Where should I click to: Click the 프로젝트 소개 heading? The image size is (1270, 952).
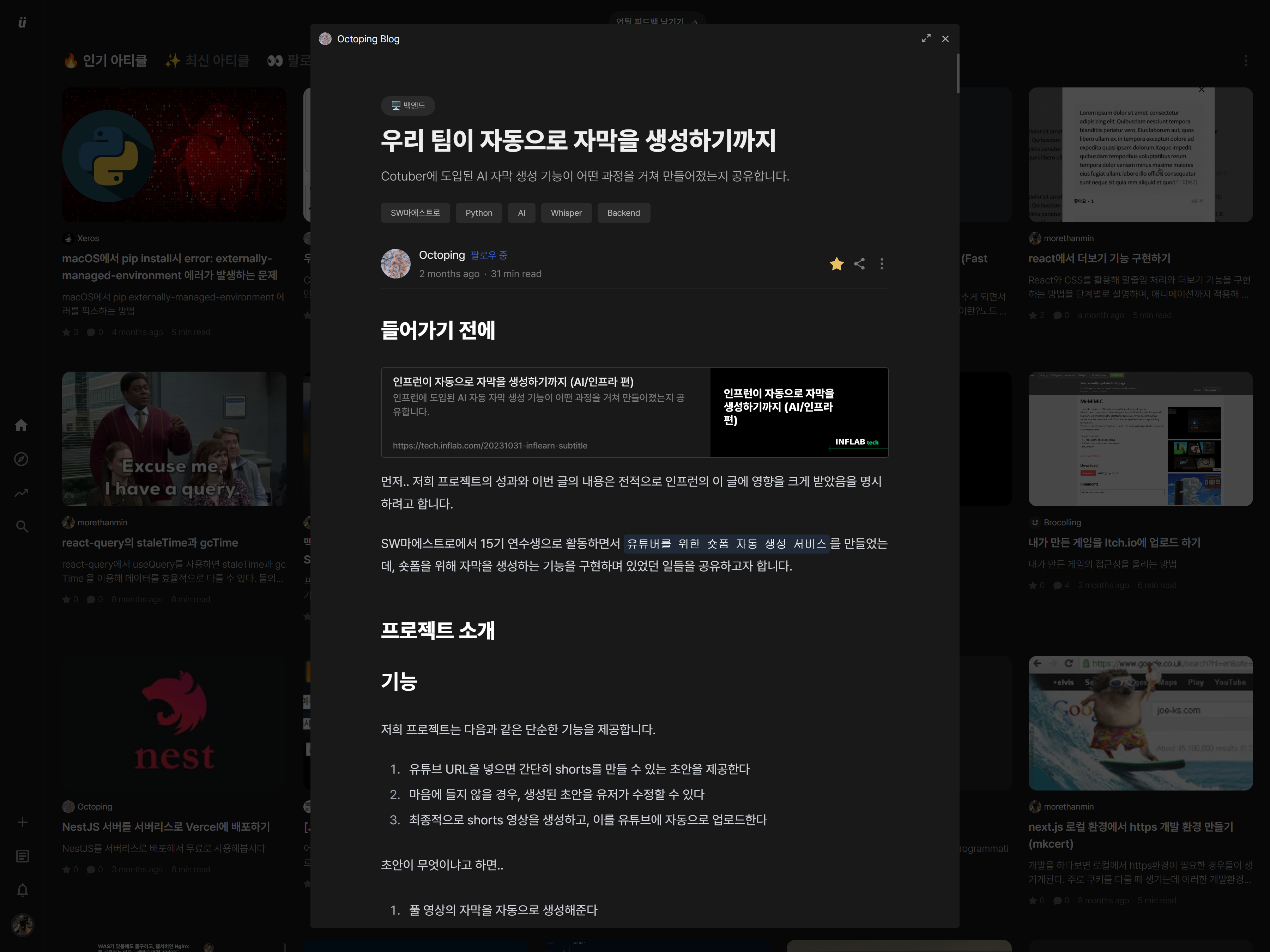point(438,630)
